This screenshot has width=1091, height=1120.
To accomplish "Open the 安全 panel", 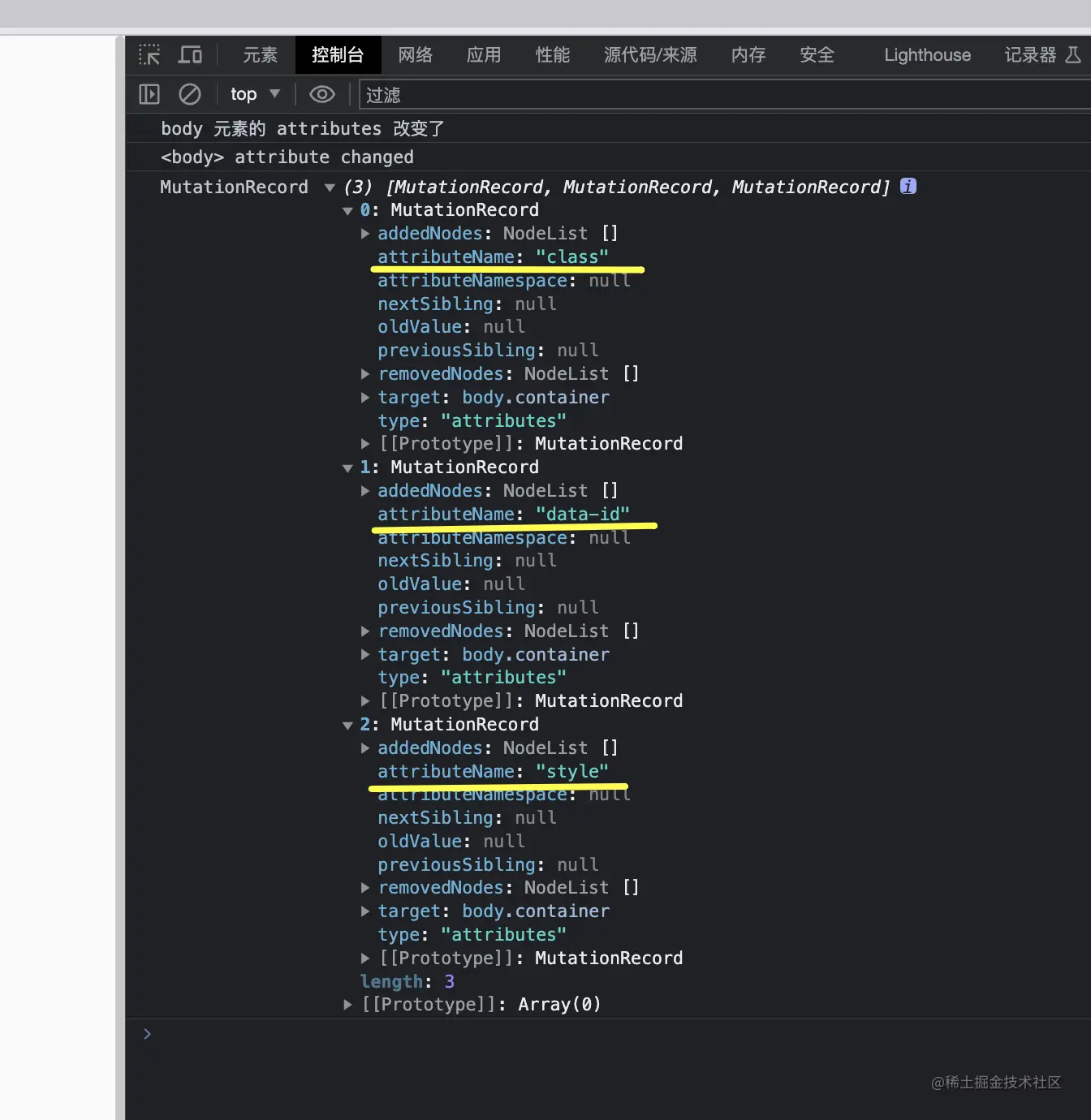I will tap(817, 54).
